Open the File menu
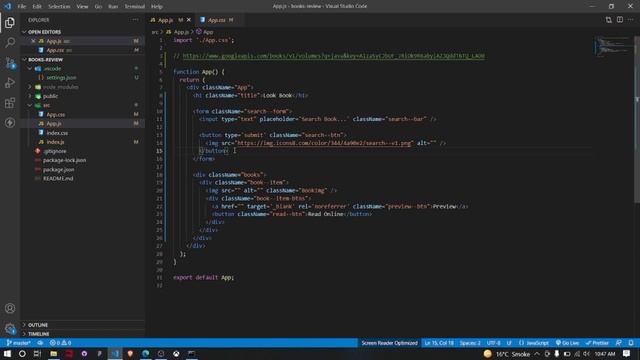 tap(22, 7)
